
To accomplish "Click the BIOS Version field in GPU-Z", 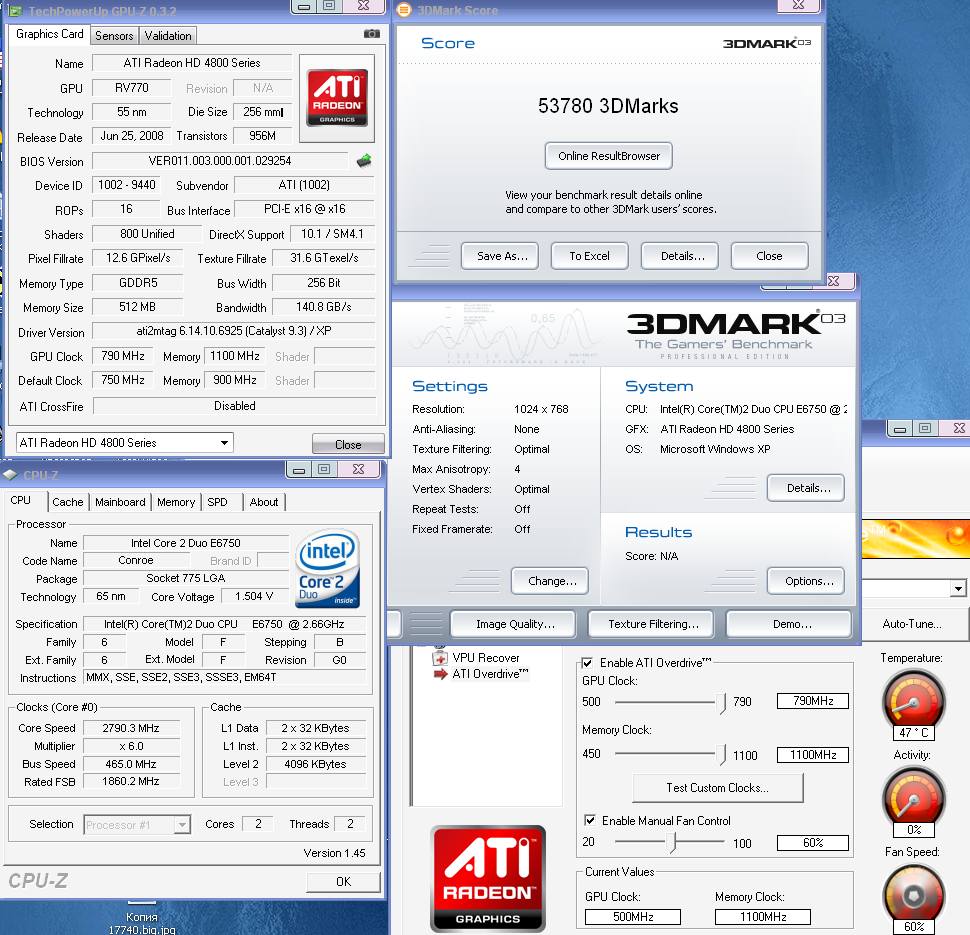I will pos(220,161).
